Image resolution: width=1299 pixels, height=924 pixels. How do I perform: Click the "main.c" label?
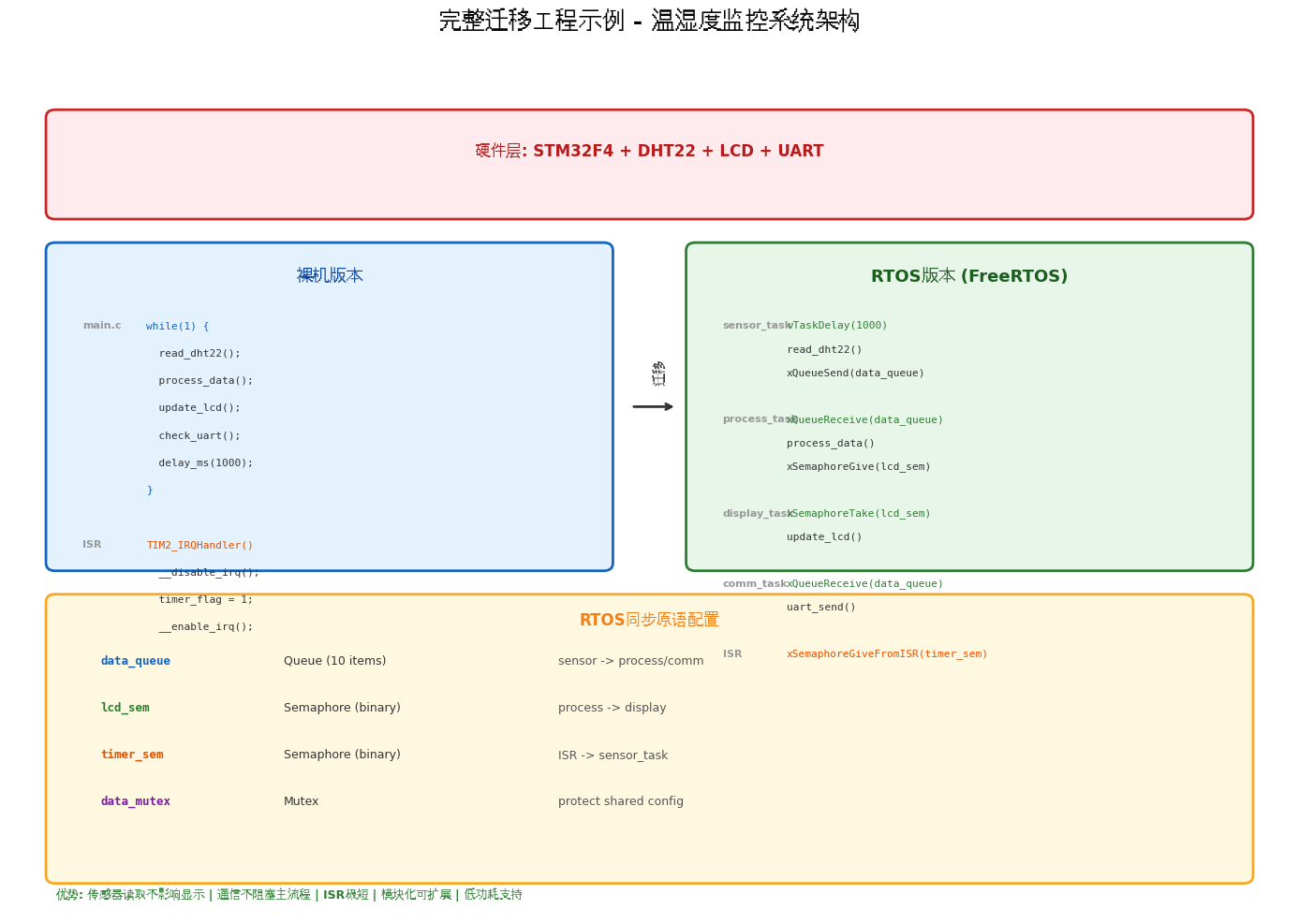point(102,326)
